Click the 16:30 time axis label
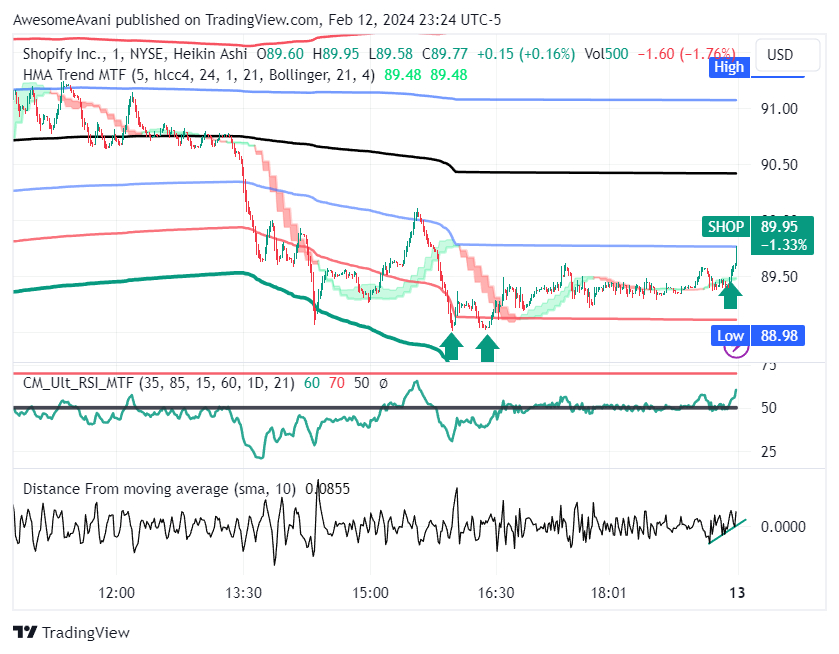This screenshot has height=654, width=839. point(496,592)
